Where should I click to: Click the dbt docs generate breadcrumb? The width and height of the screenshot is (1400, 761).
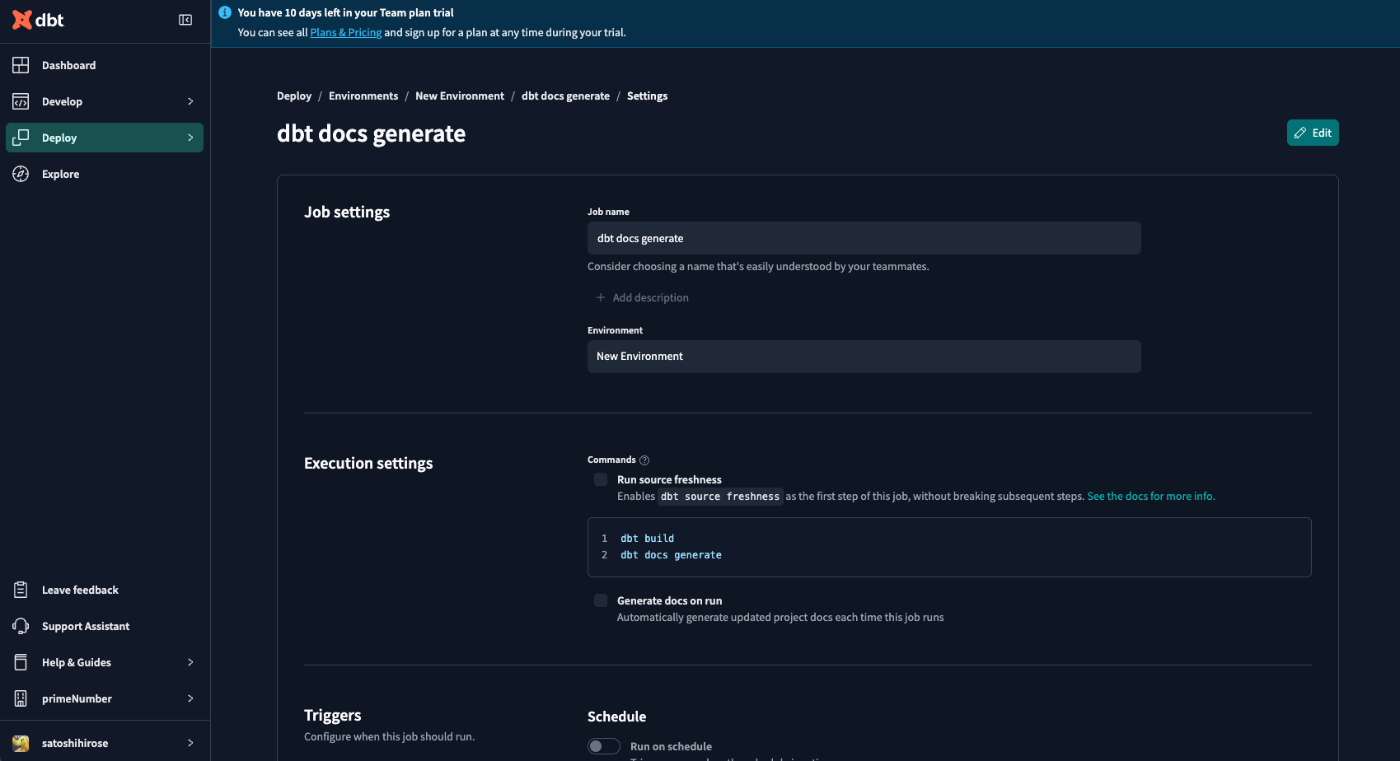pos(566,96)
